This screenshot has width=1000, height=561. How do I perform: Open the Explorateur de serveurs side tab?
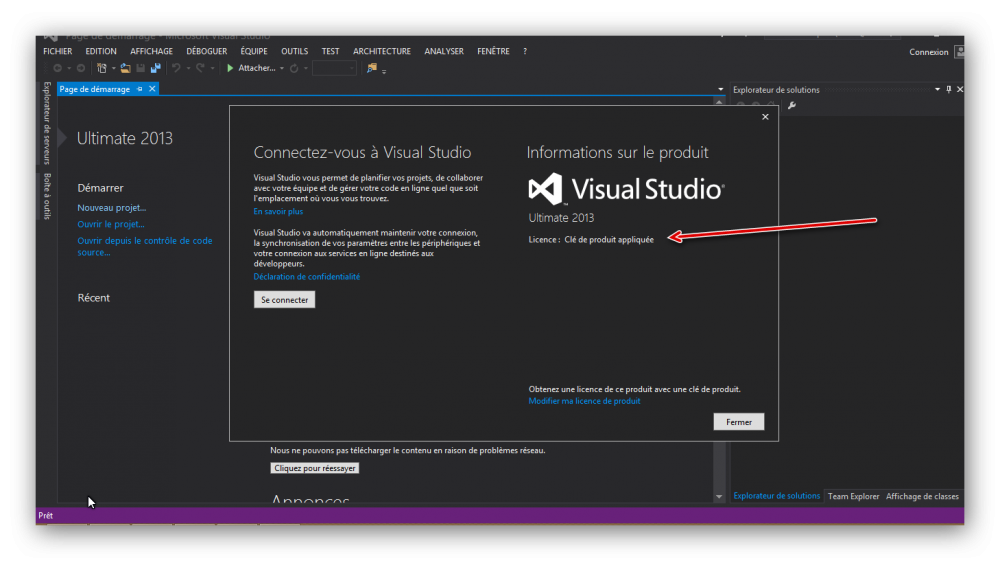(x=47, y=122)
